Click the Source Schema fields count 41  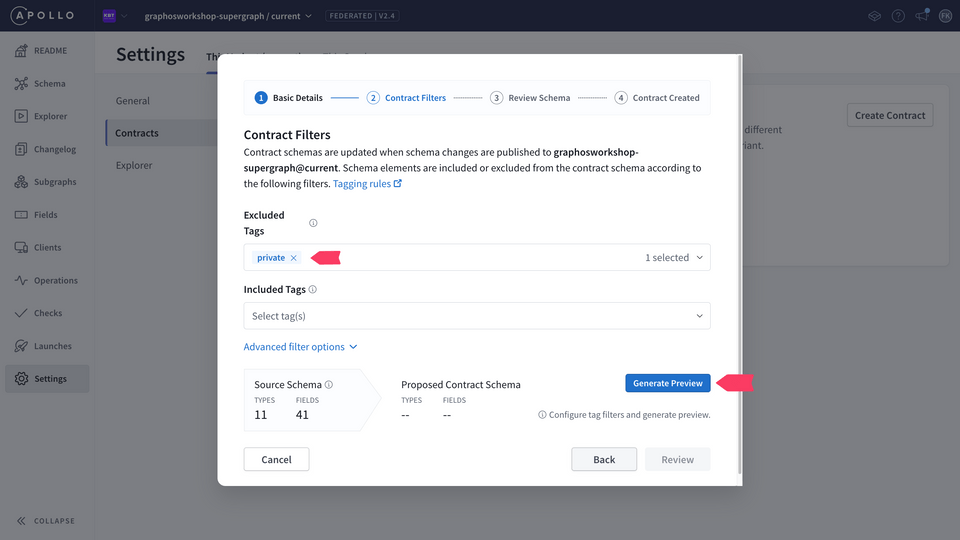point(302,415)
